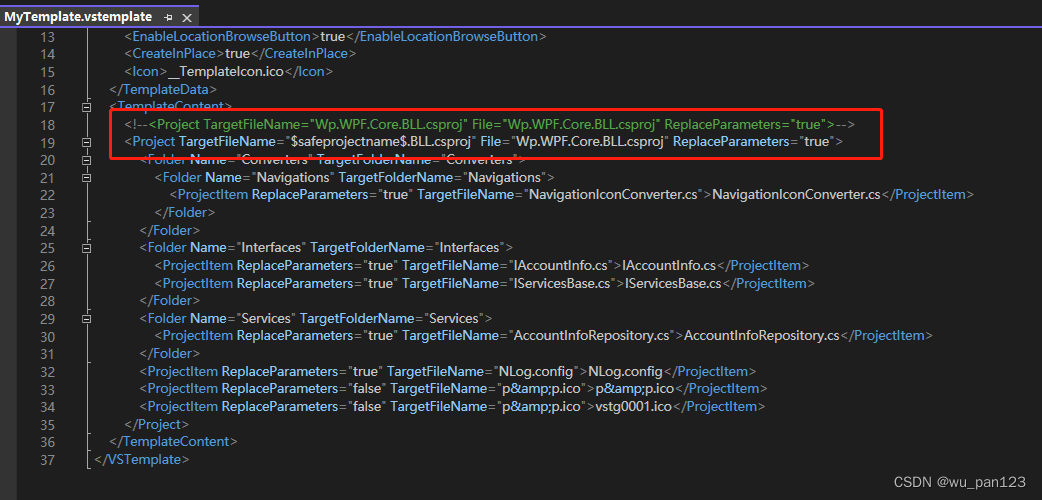Click the closing VSTemplate tag
This screenshot has width=1042, height=500.
(x=142, y=459)
